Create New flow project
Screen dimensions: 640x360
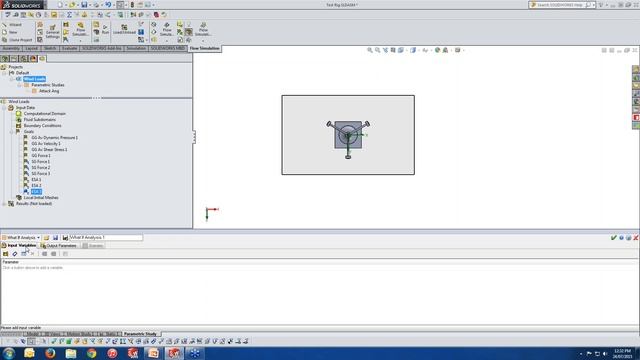click(10, 32)
